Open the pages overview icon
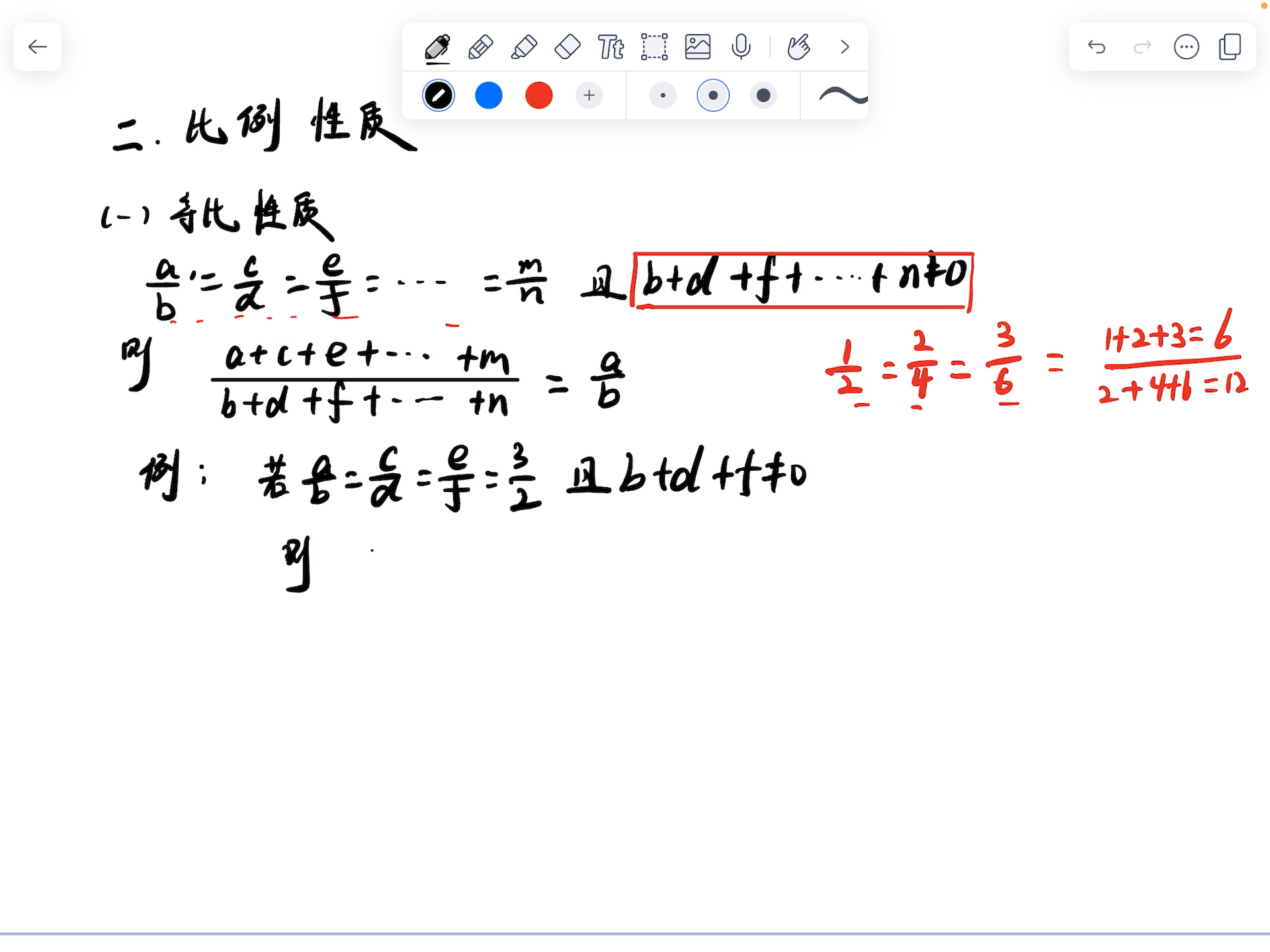Screen dimensions: 1270x952 point(1230,47)
